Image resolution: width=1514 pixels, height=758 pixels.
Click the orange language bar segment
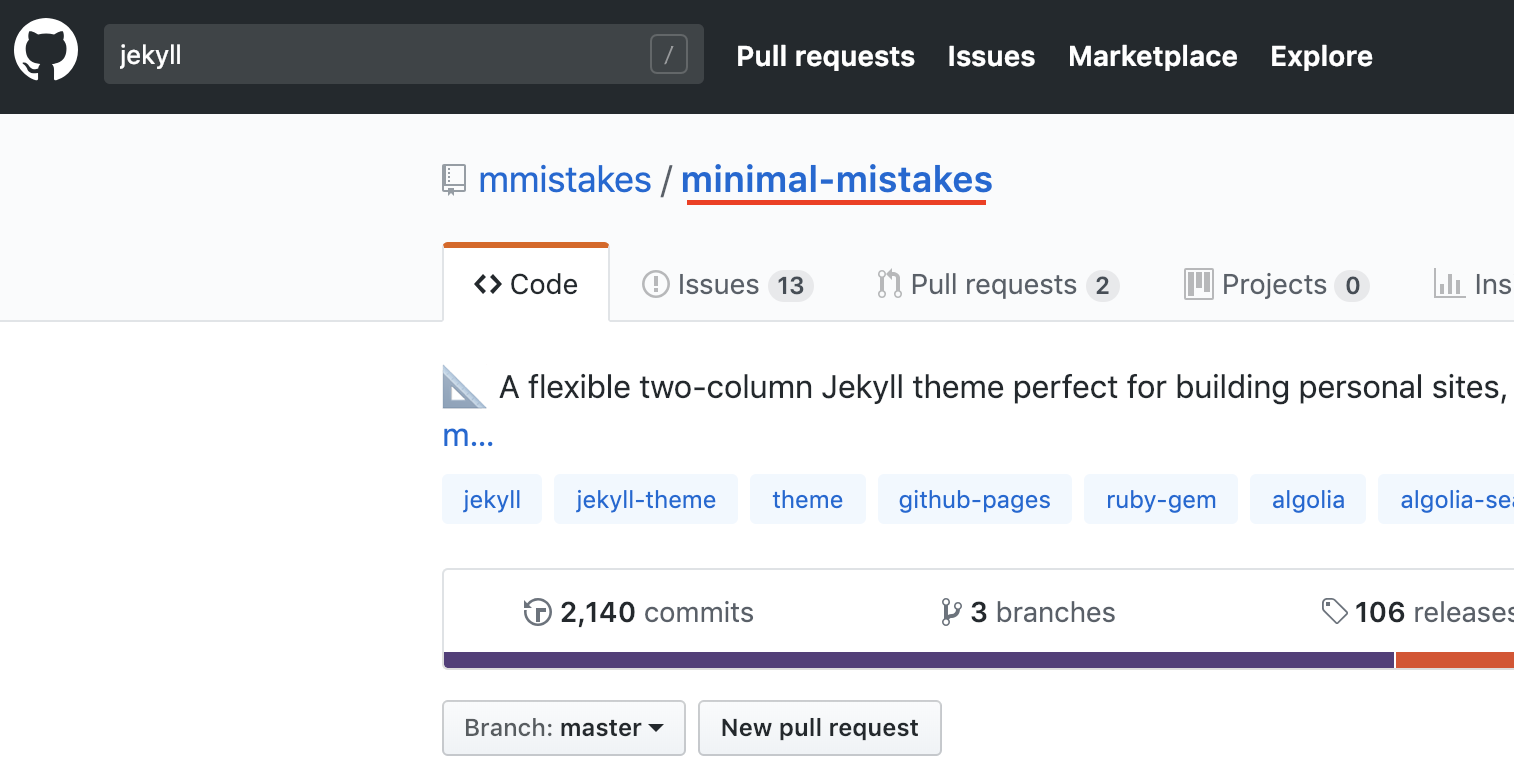[1455, 660]
